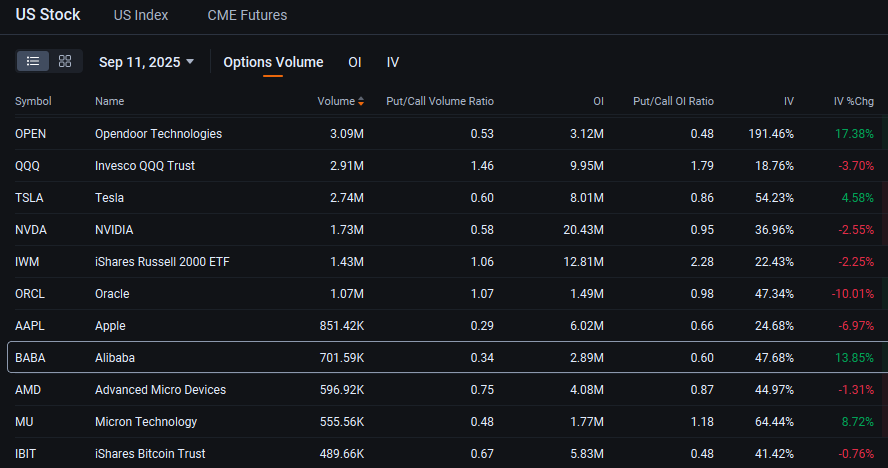Click TSLA IV change 4.58%
The width and height of the screenshot is (888, 468).
coord(857,198)
